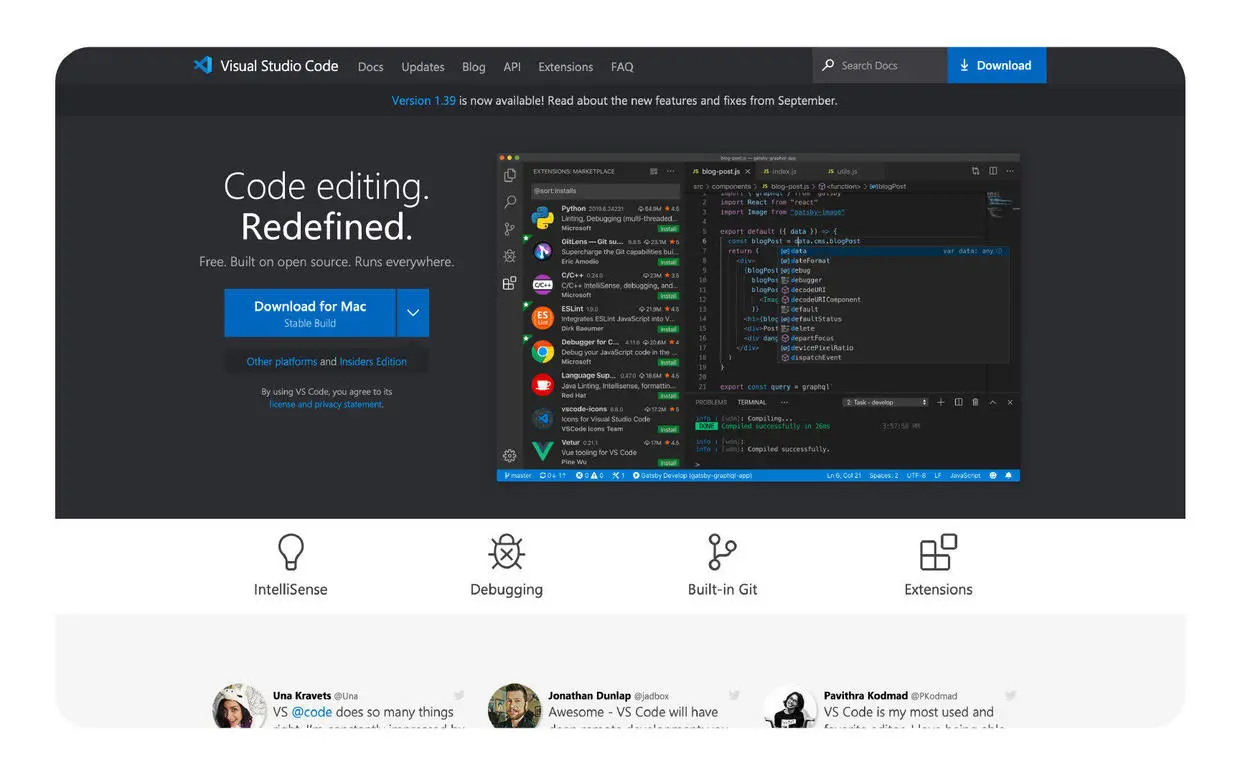This screenshot has height=775, width=1240.
Task: Open Explorer files icon in editor preview sidebar
Action: point(510,175)
